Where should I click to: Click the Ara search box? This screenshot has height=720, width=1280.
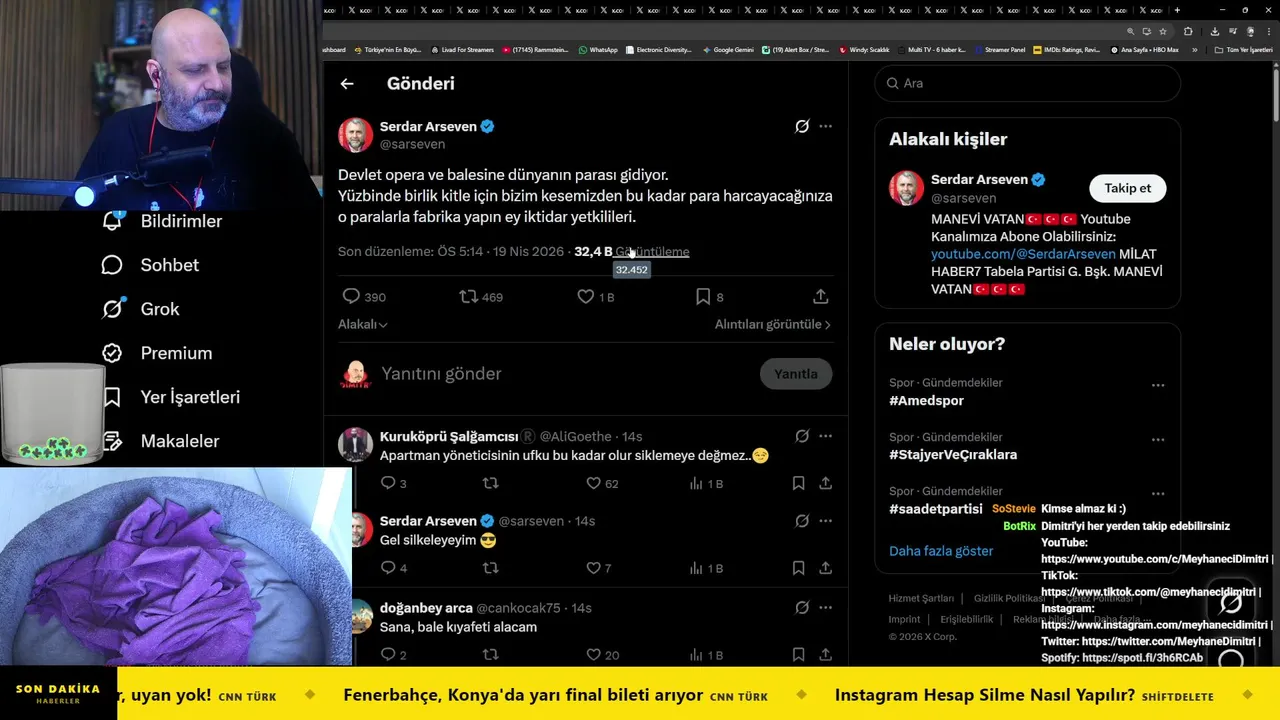point(1027,83)
